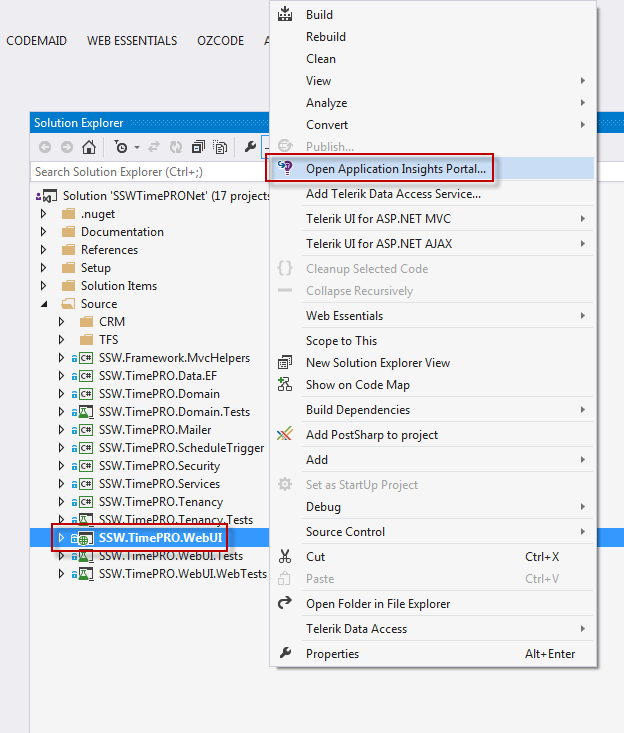Viewport: 624px width, 733px height.
Task: Click the PostSharp icon in context menu
Action: coord(285,435)
